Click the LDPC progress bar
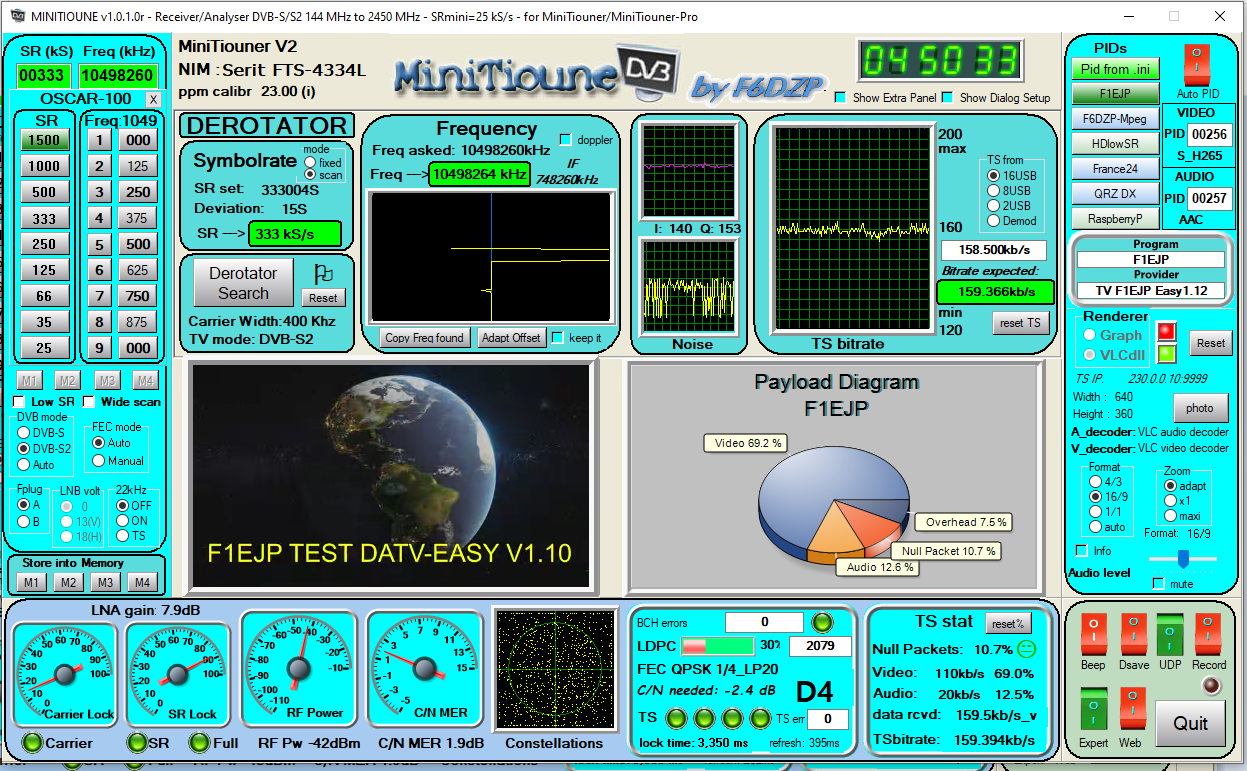Screen dimensions: 1247x771 tap(718, 646)
